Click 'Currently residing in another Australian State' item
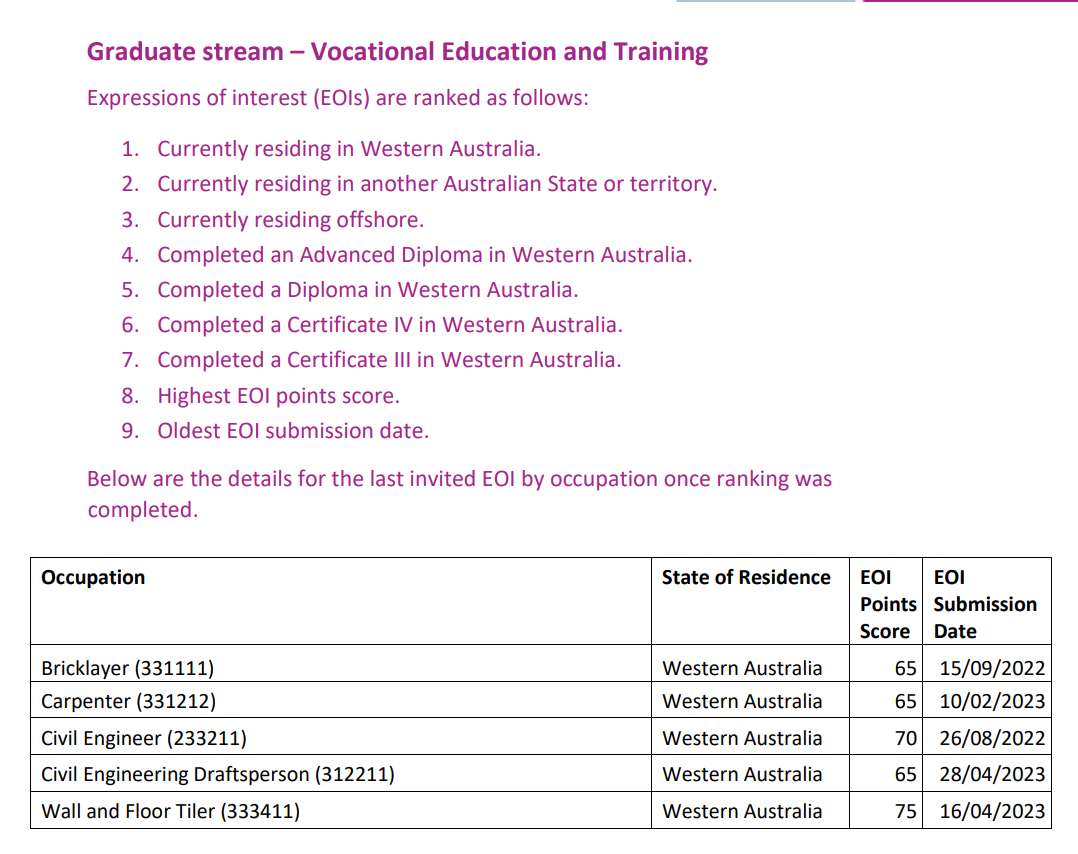The image size is (1078, 854). click(437, 184)
